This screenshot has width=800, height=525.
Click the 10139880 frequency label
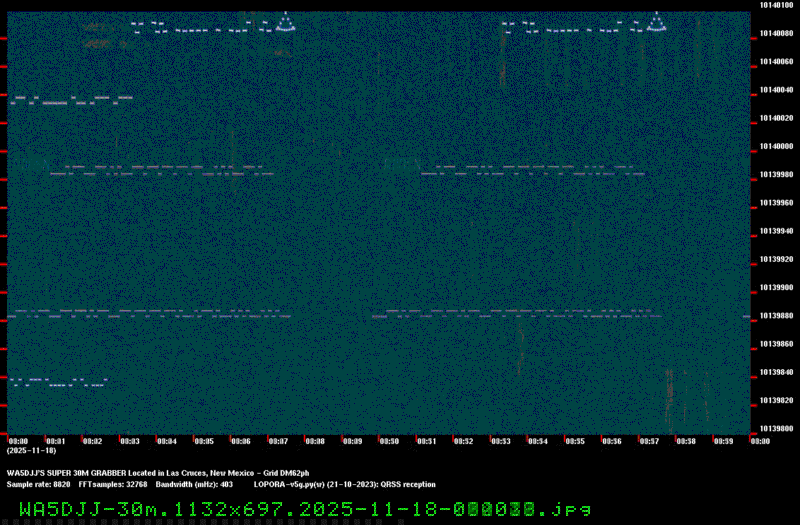tap(777, 316)
